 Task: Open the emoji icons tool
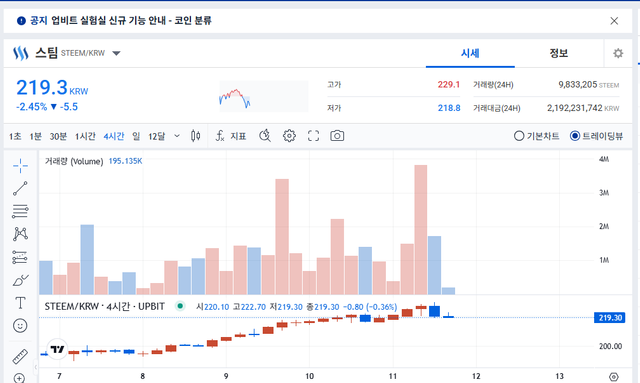pos(20,325)
